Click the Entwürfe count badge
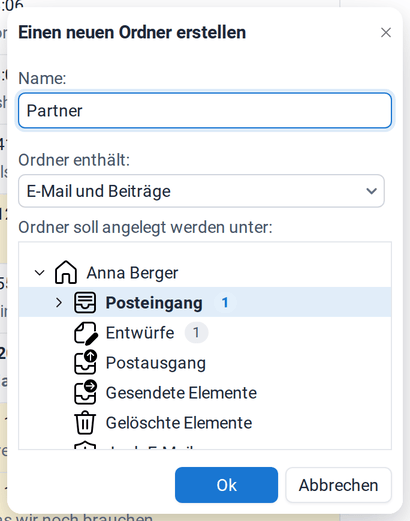This screenshot has height=521, width=410. (196, 333)
